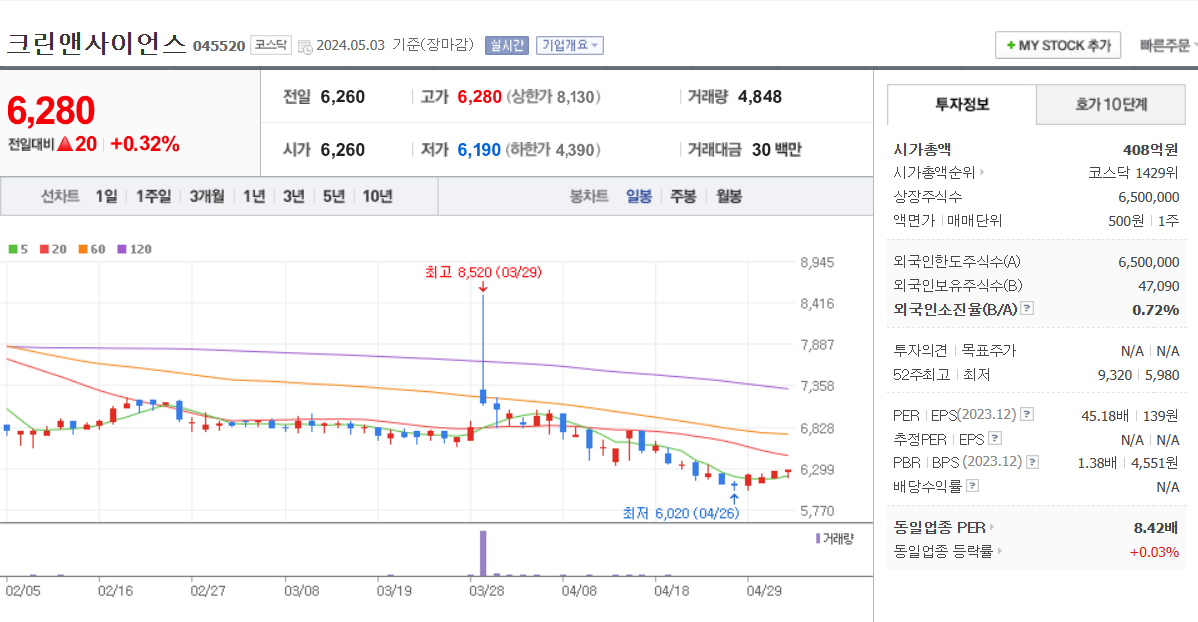Click the 외국인소진율 value 0.72%
Screen dimensions: 1198x622
(x=1155, y=309)
